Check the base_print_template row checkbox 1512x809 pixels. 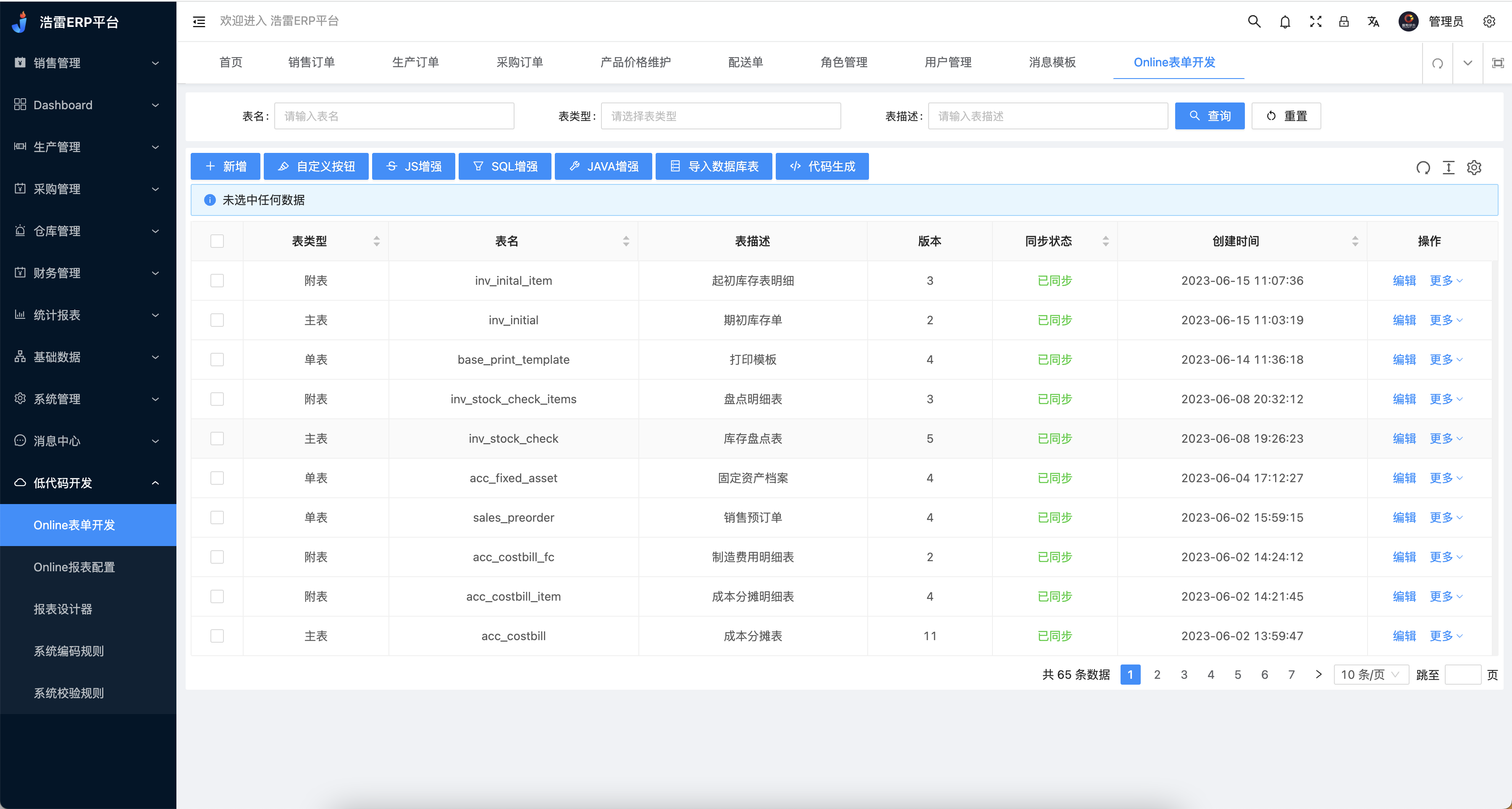(x=217, y=359)
